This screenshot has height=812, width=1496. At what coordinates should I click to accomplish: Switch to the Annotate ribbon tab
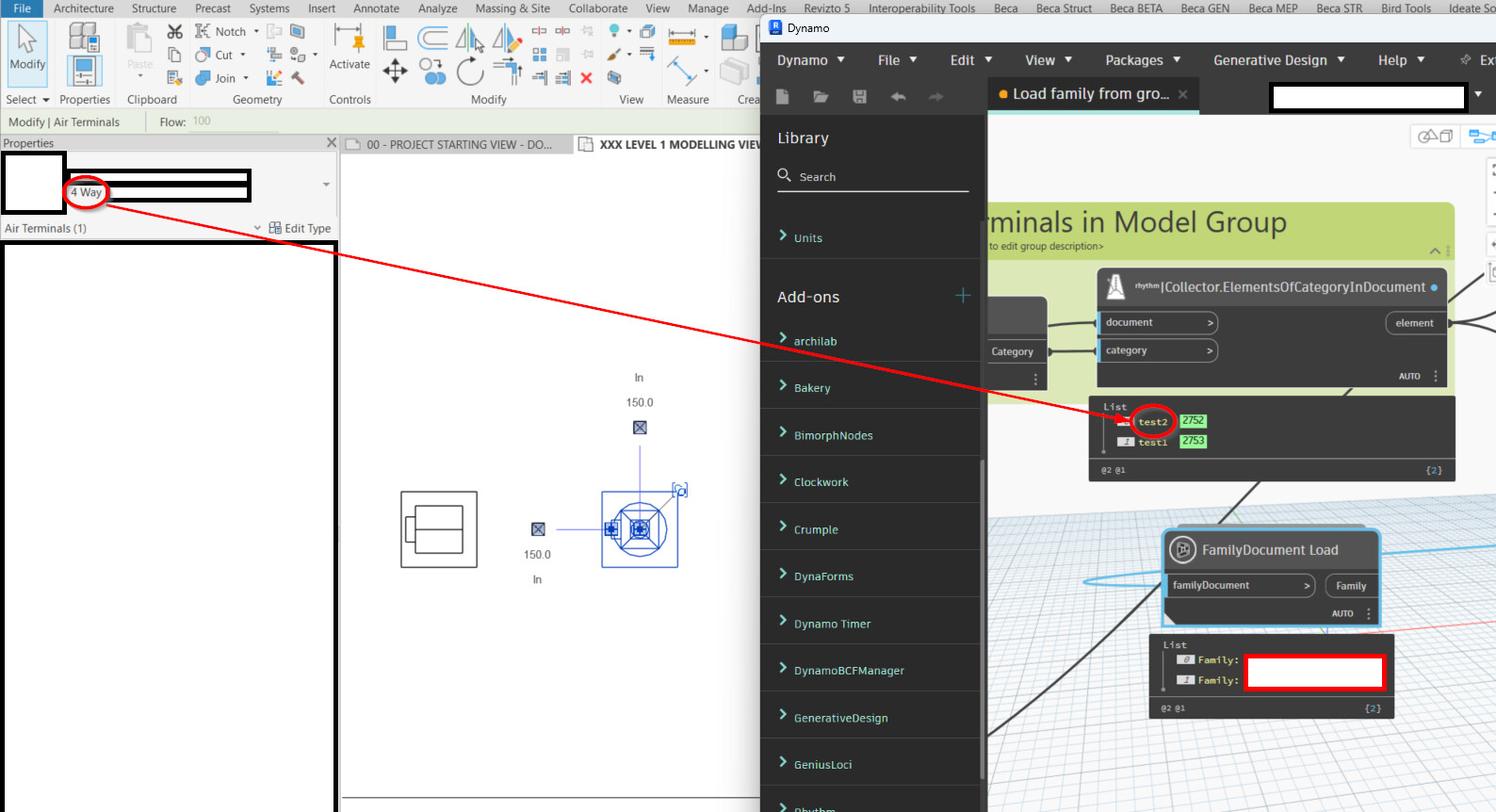click(376, 8)
